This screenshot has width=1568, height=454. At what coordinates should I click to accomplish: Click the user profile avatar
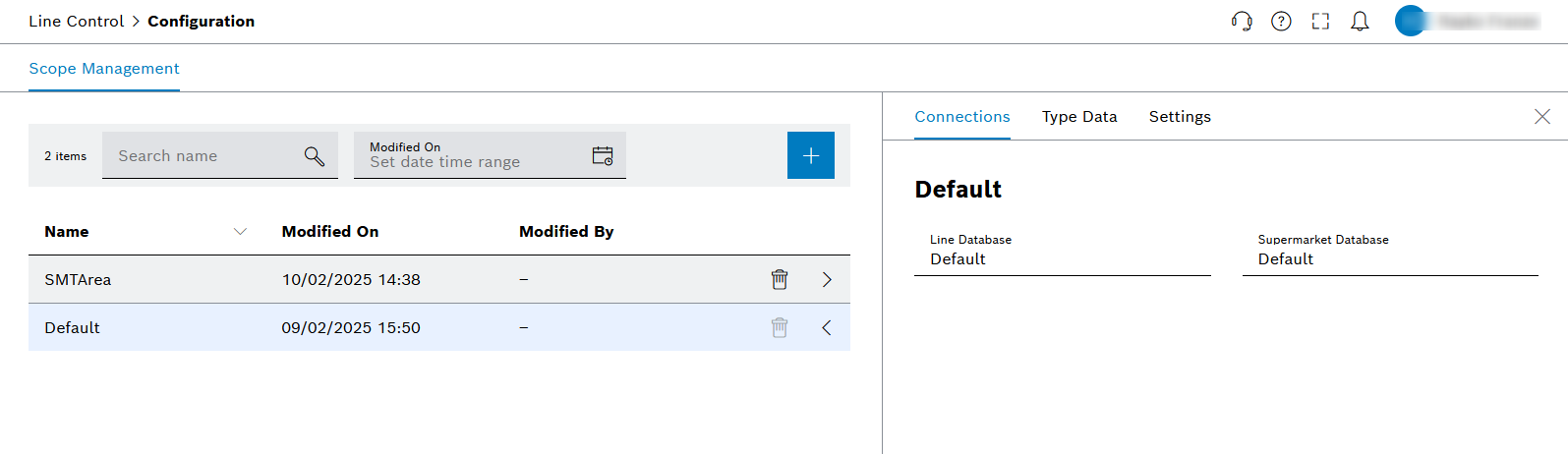[1411, 21]
